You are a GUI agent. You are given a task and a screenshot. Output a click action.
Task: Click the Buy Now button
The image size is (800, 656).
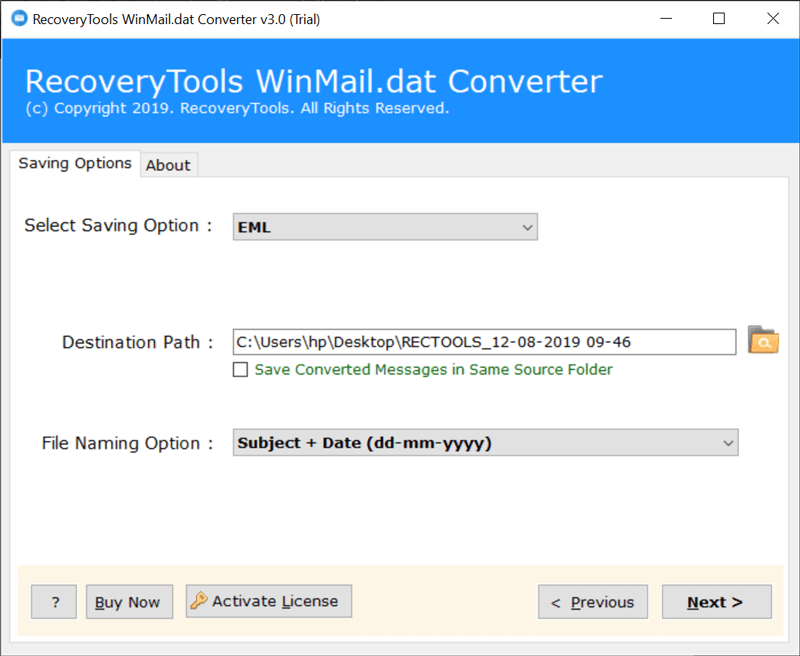point(129,602)
